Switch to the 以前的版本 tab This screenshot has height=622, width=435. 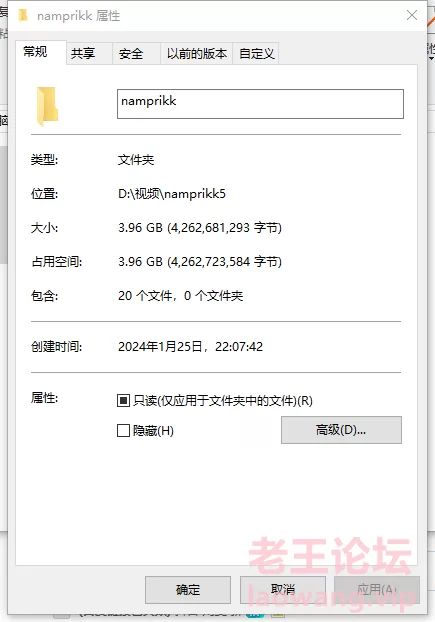click(196, 53)
